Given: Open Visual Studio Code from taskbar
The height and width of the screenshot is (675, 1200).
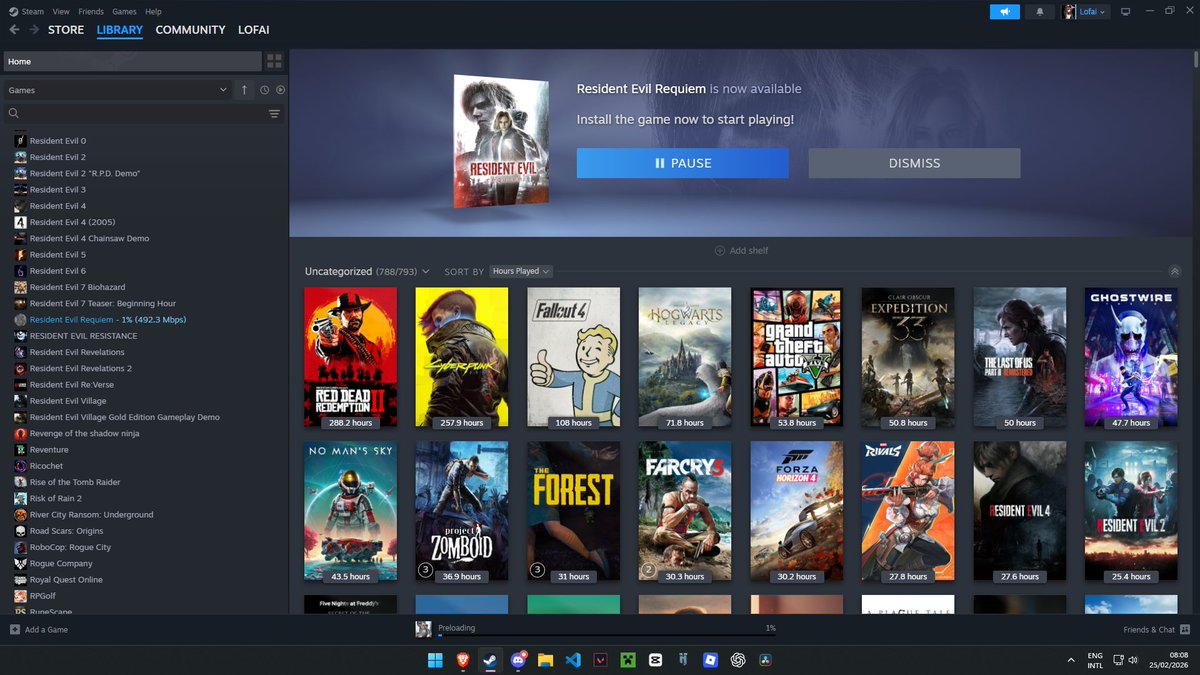Looking at the screenshot, I should click(x=573, y=660).
